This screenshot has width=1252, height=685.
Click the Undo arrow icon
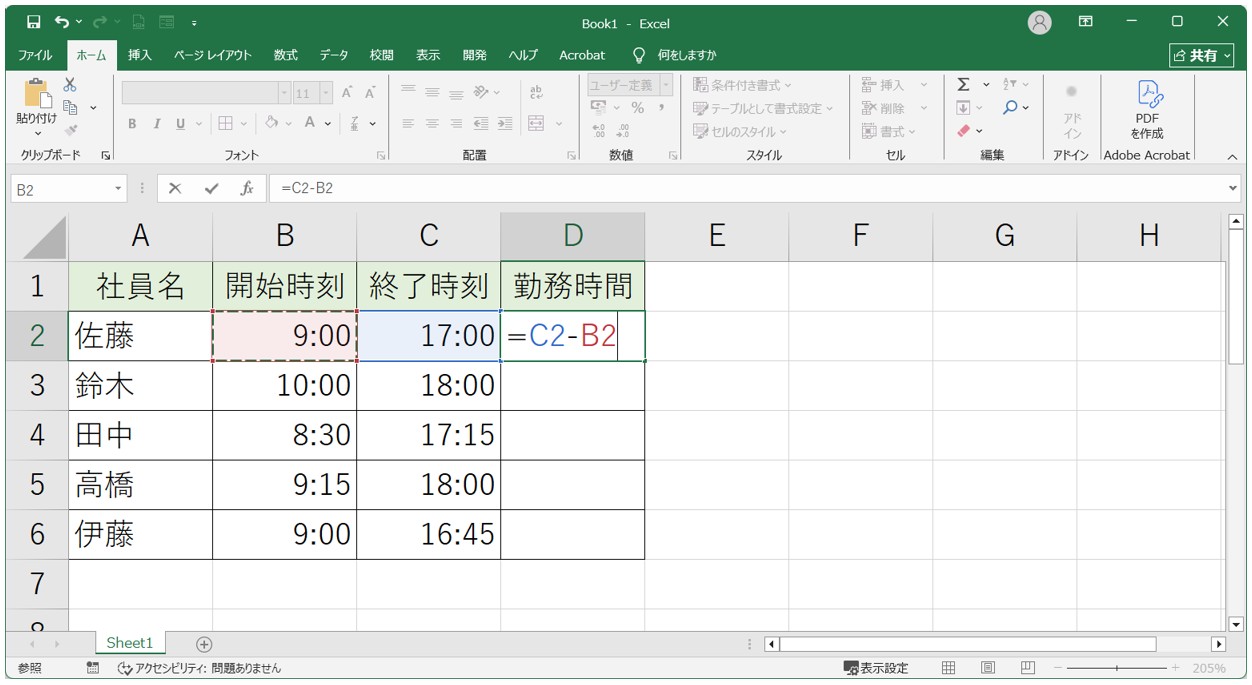[62, 22]
